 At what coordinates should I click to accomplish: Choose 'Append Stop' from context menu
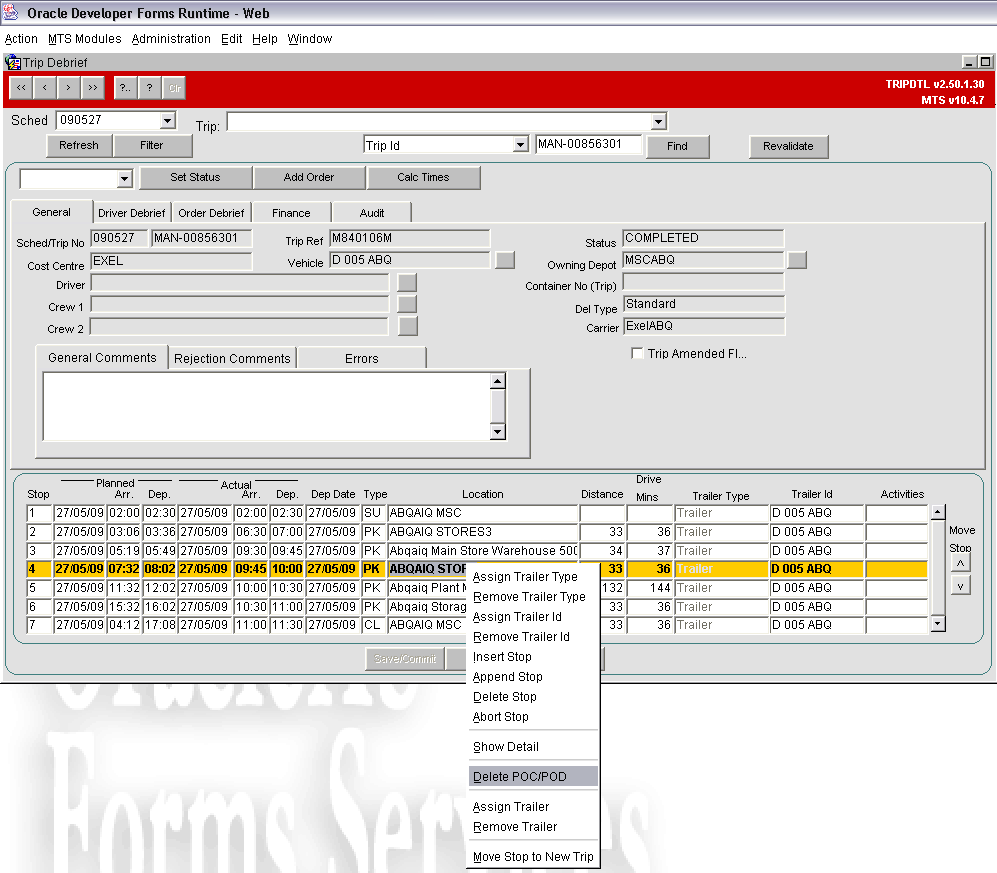coord(533,677)
